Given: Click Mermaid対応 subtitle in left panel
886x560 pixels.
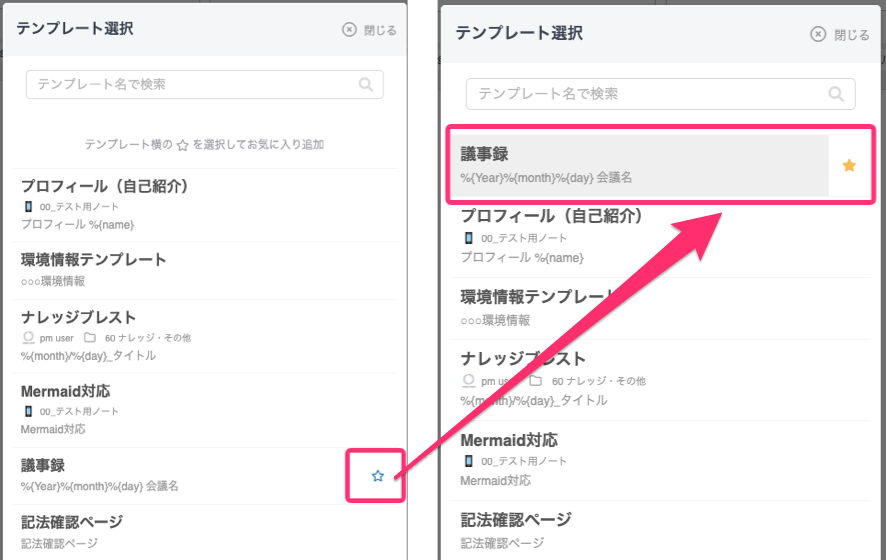Looking at the screenshot, I should coord(53,429).
